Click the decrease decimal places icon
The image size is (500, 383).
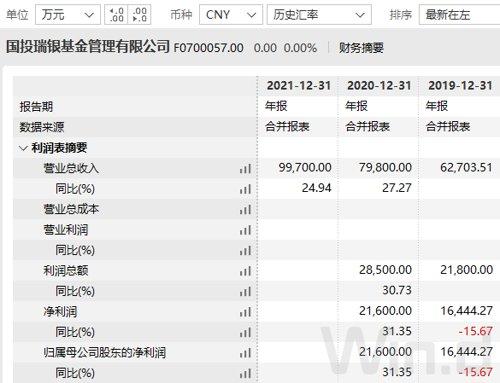[x=139, y=15]
